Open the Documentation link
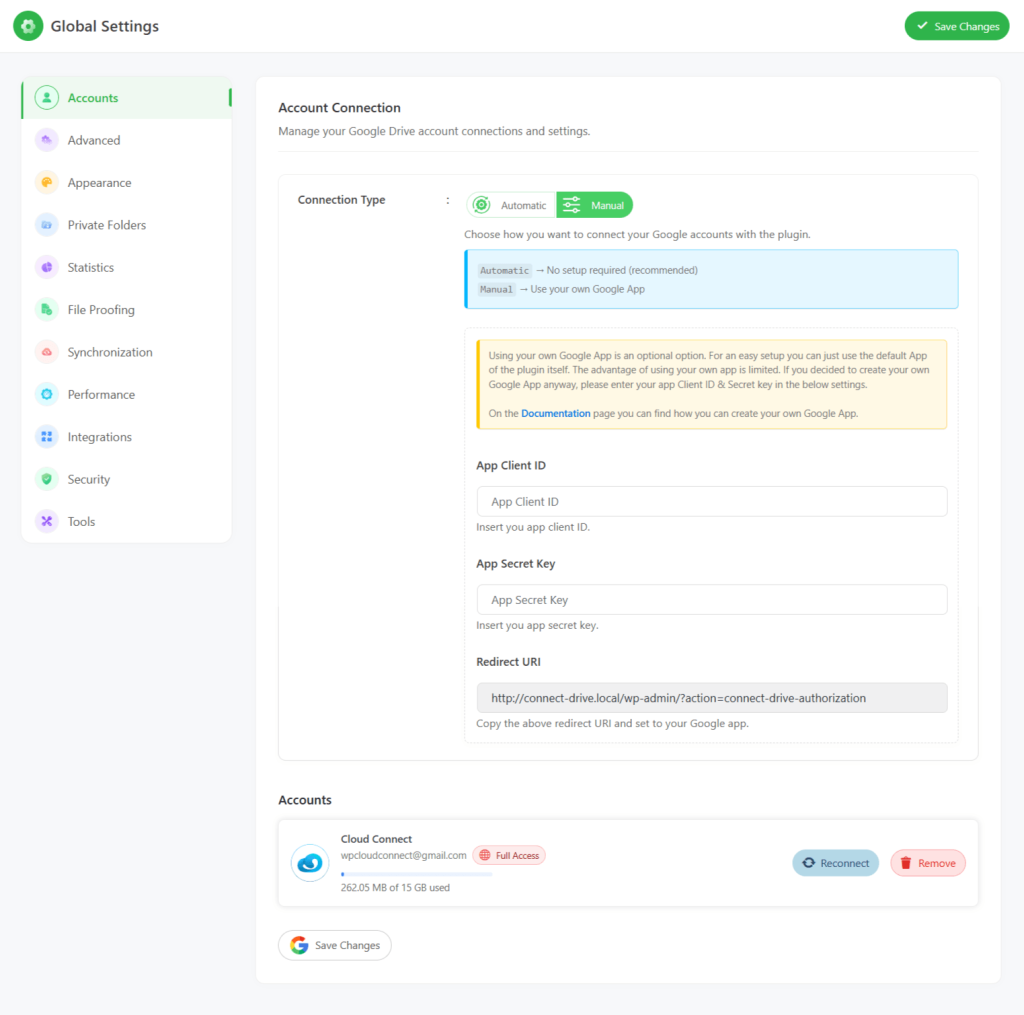Viewport: 1024px width, 1015px height. click(555, 413)
